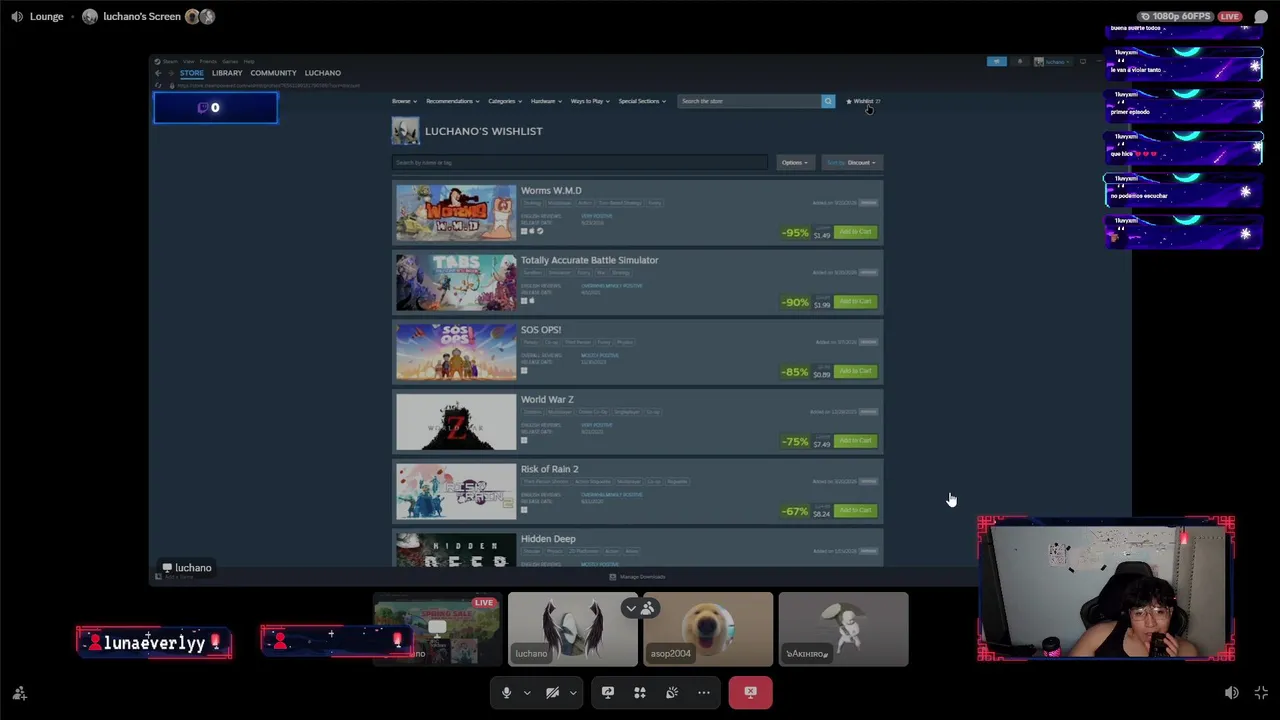1280x720 pixels.
Task: Click the -95% discount label
Action: 795,232
